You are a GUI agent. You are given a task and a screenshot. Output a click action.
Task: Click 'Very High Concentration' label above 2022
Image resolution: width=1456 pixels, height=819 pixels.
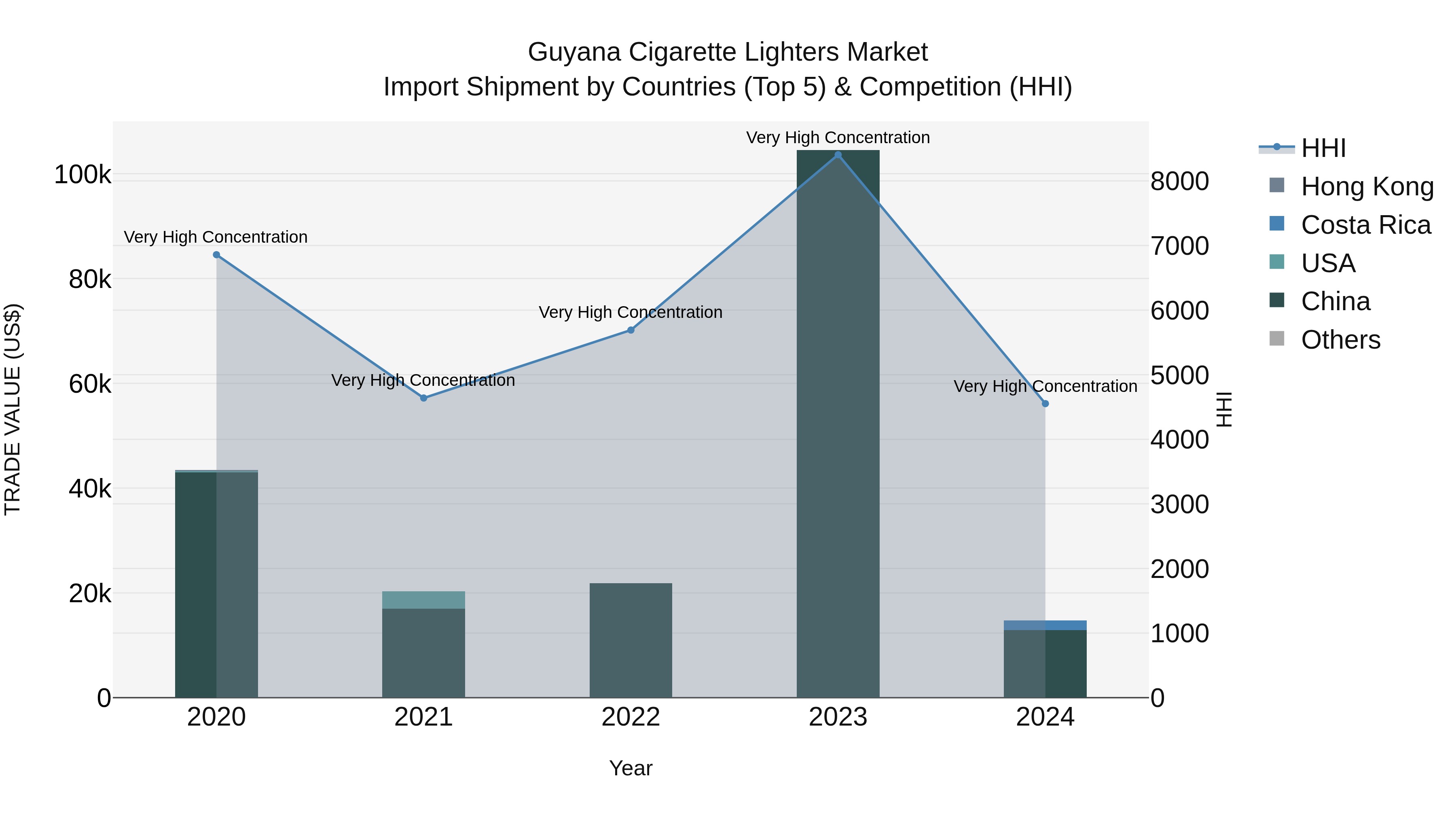[x=631, y=313]
